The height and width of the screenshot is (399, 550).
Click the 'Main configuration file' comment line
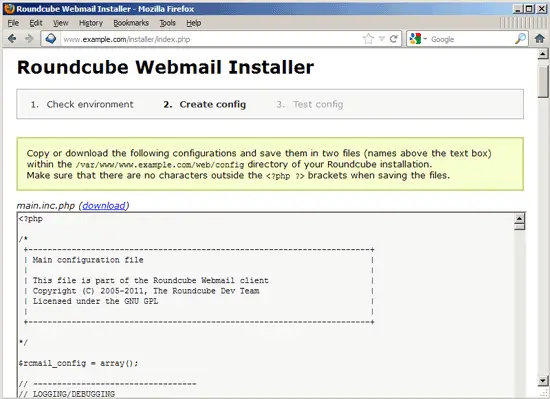click(88, 260)
